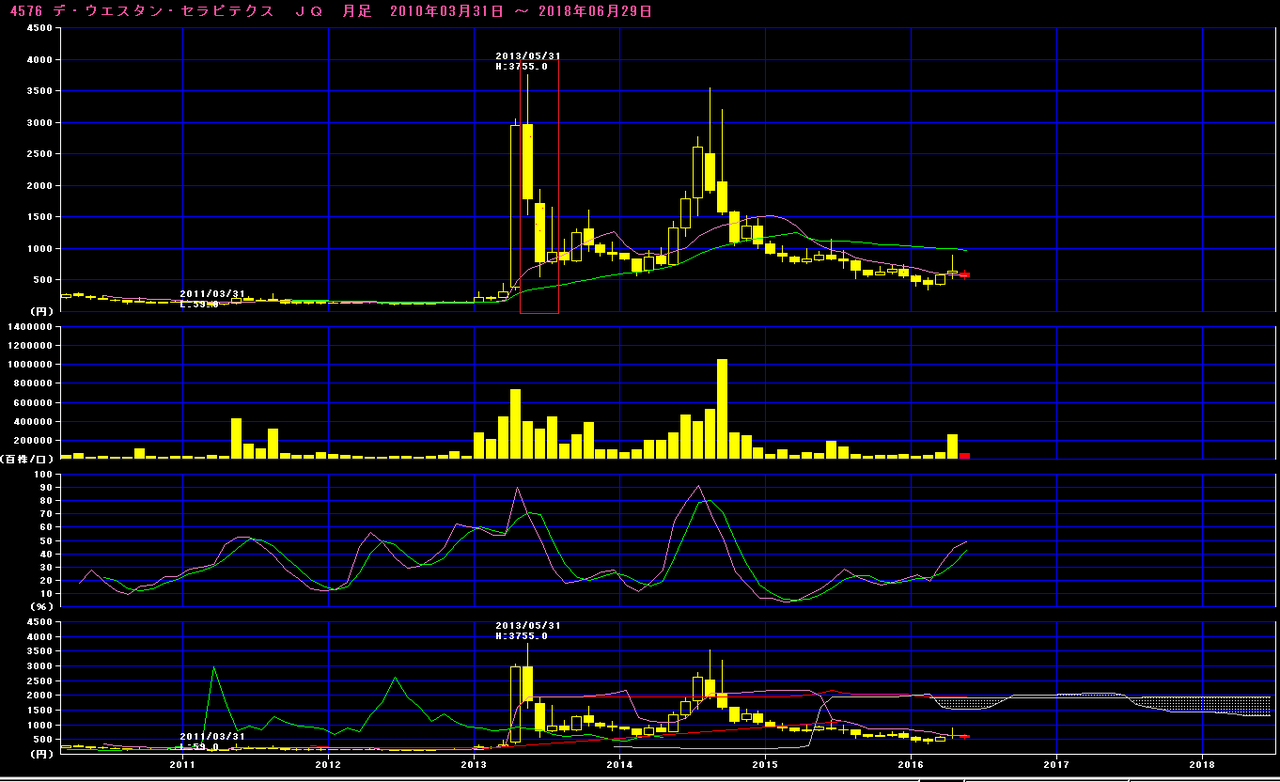Image resolution: width=1280 pixels, height=782 pixels.
Task: Click the red latest-month volume bar
Action: point(965,455)
